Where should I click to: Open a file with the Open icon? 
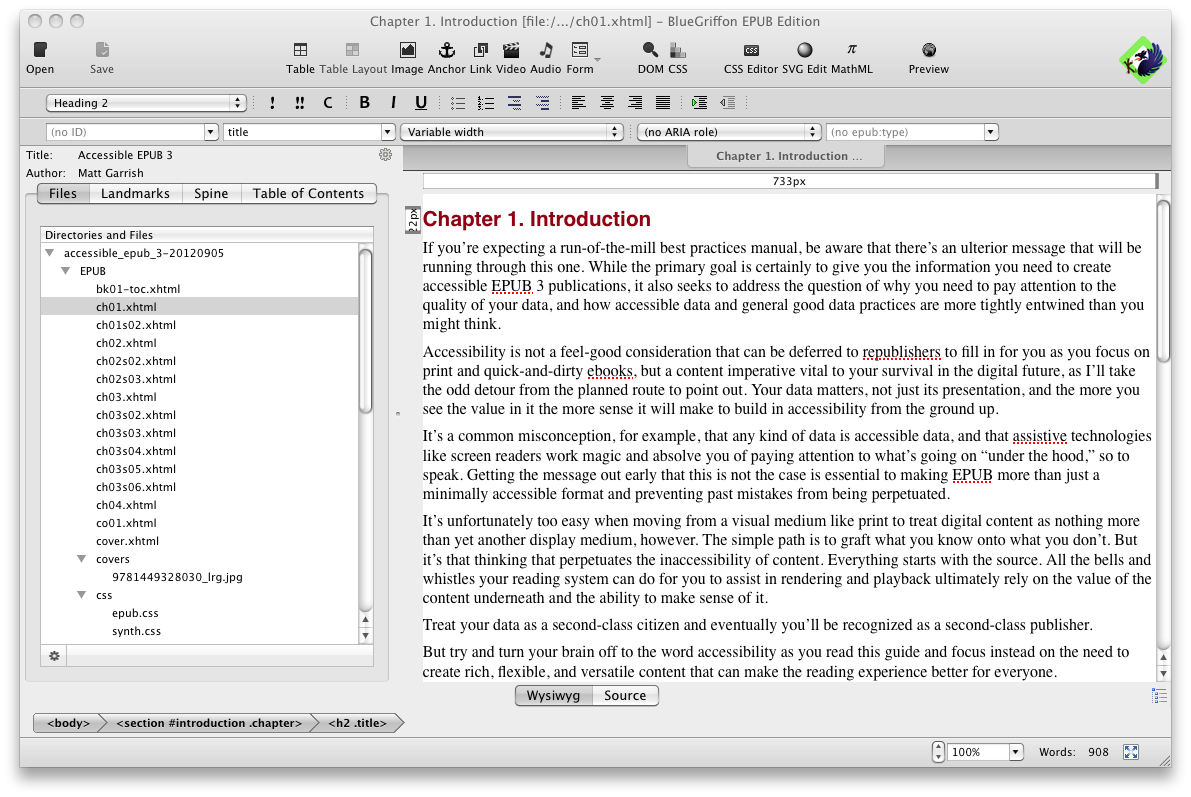(40, 50)
